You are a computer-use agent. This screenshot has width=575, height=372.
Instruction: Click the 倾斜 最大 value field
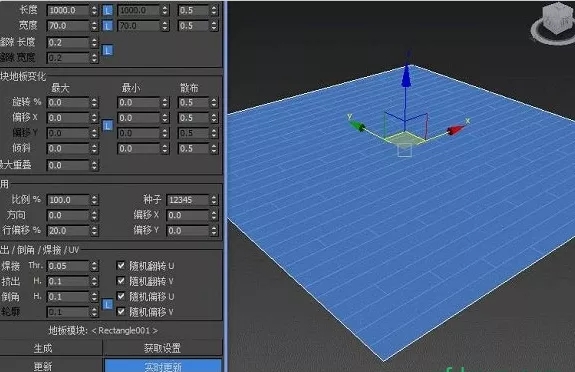click(68, 149)
